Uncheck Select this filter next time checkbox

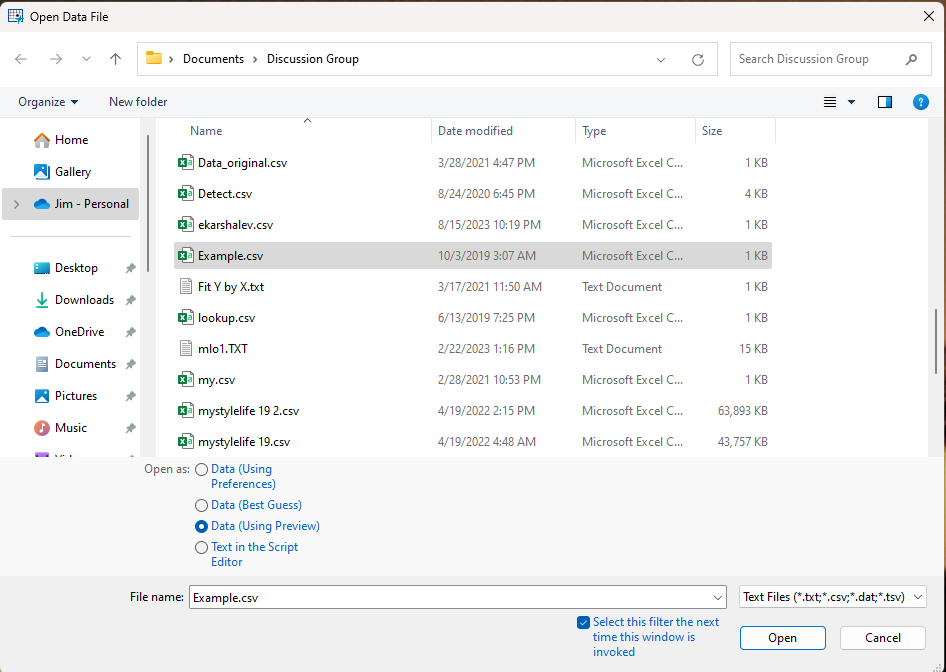tap(583, 622)
